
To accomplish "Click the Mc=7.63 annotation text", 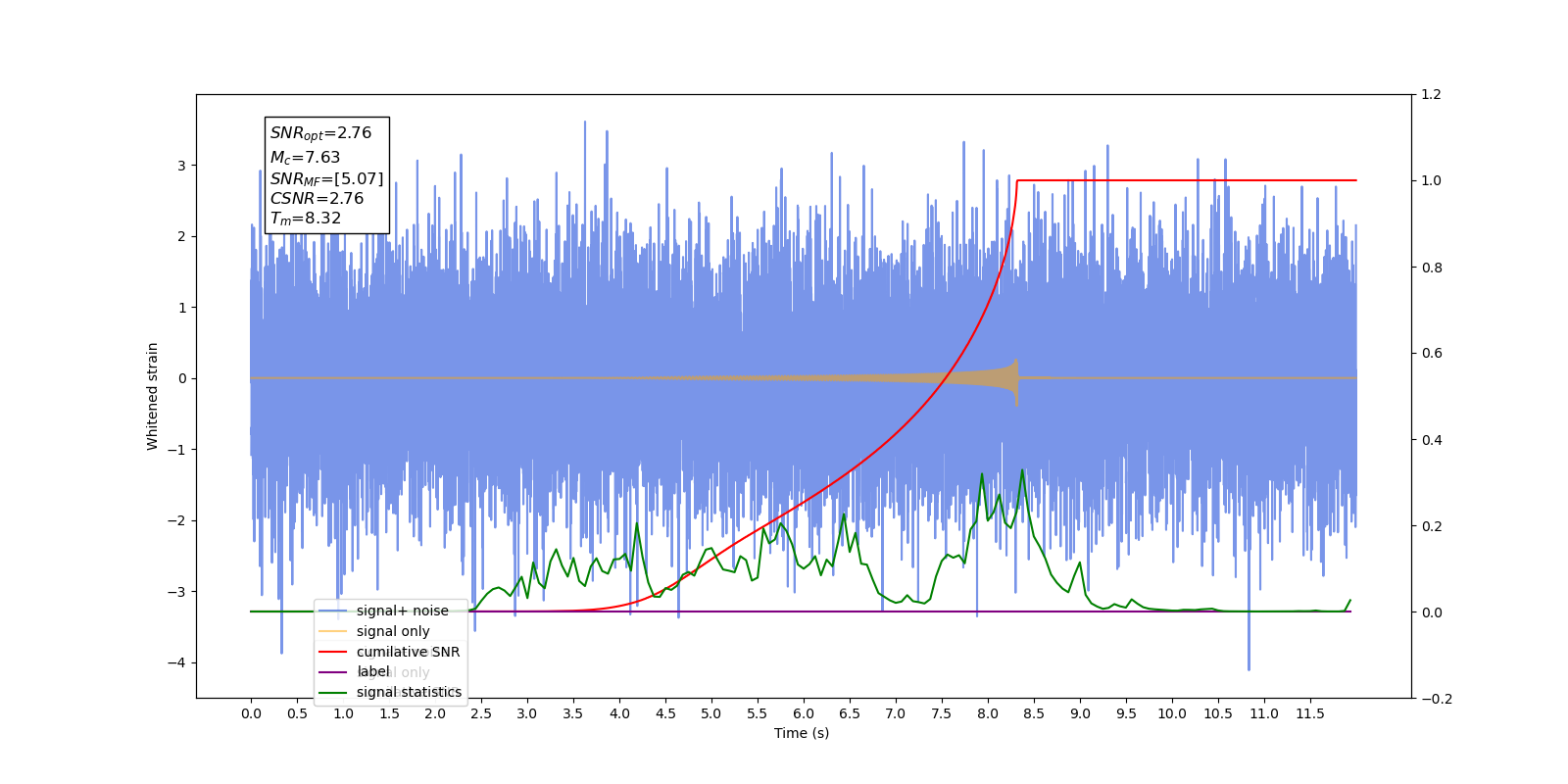I will click(x=305, y=157).
